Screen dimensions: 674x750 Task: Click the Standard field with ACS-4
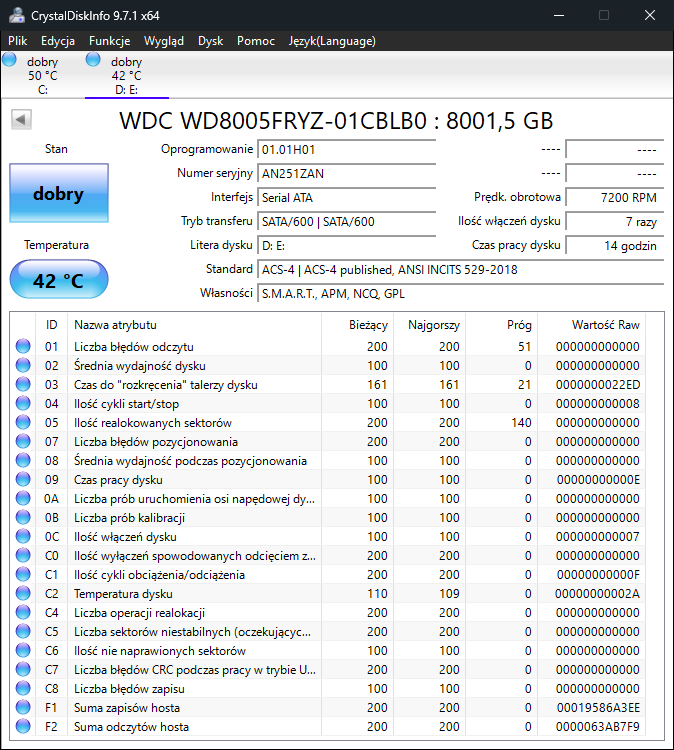tap(461, 269)
